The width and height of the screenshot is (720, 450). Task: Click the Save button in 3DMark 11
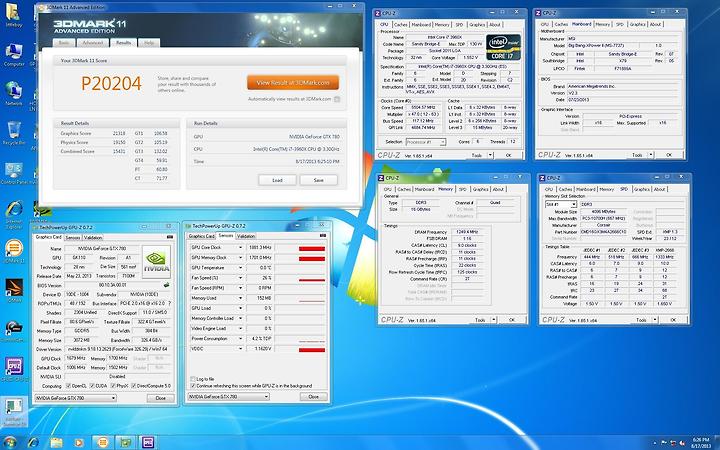click(x=319, y=180)
